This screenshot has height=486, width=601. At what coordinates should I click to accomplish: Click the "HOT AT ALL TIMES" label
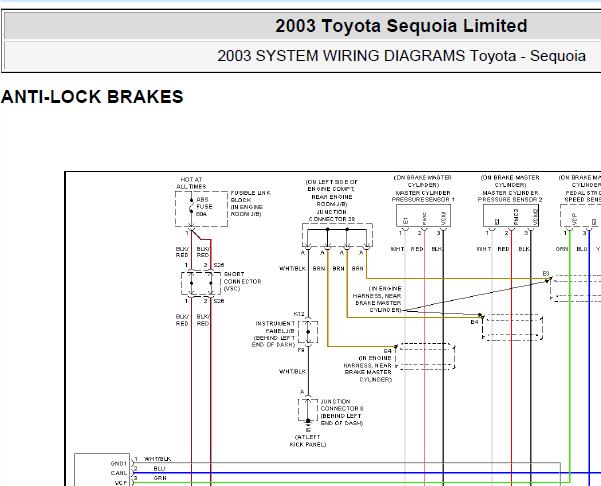pos(191,183)
